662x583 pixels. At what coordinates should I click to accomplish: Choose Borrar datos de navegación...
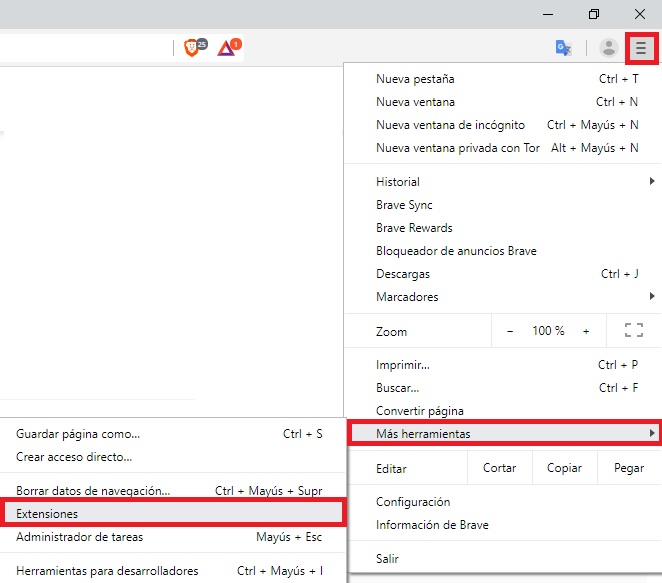point(172,491)
